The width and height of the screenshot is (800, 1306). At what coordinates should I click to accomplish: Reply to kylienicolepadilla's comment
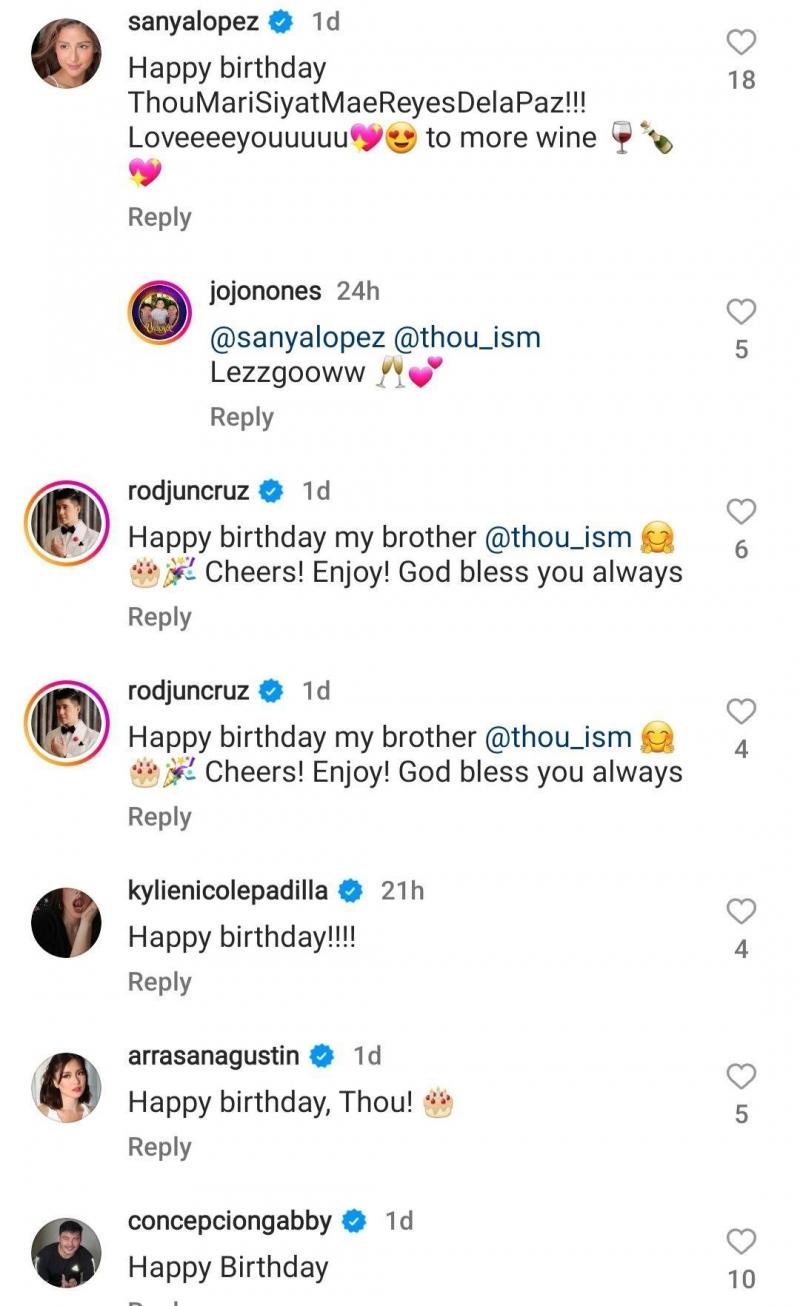pyautogui.click(x=159, y=982)
